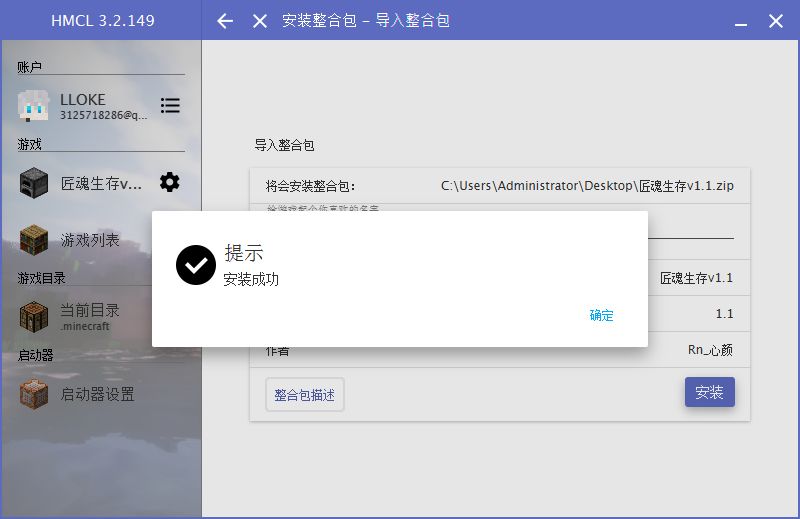Open 整合包描述 modpack description
800x519 pixels.
[305, 395]
